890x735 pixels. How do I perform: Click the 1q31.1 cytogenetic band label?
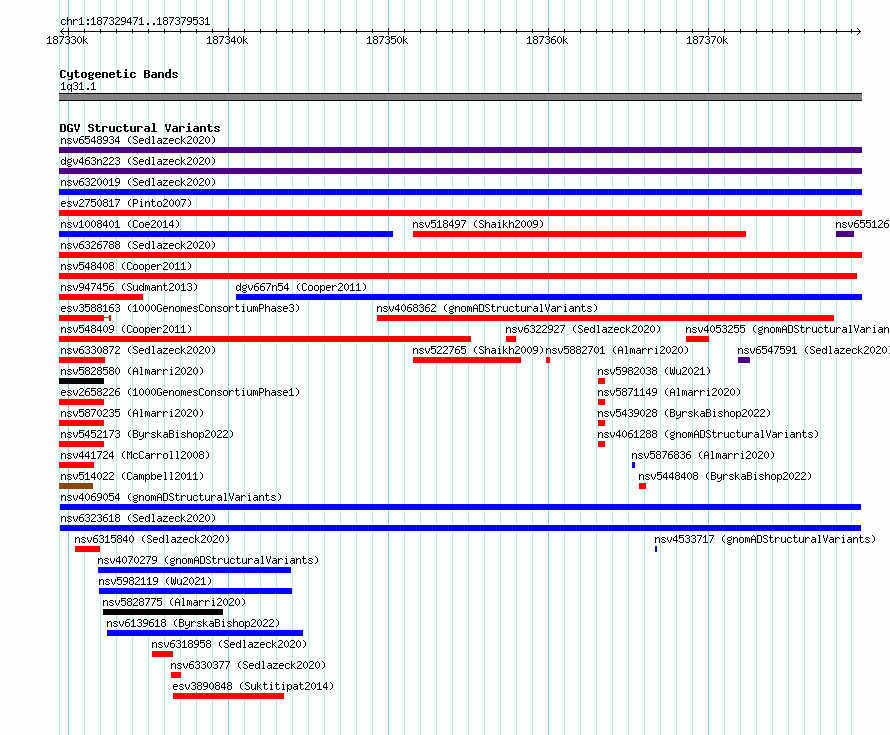78,86
